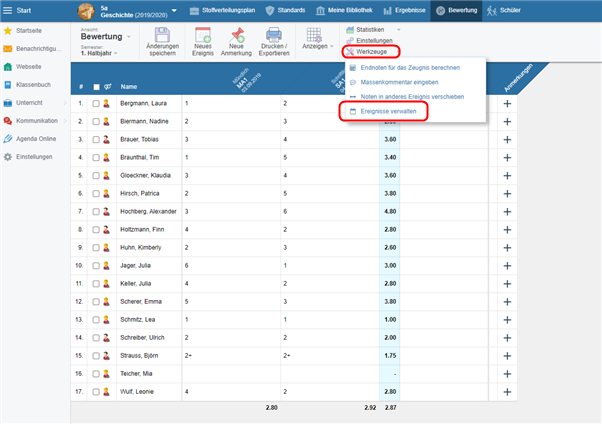
Task: Click the Neue Anmerkung pin icon
Action: [x=238, y=35]
